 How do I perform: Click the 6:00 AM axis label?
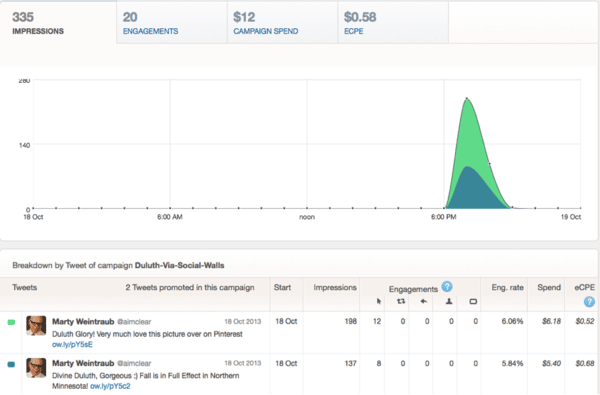click(170, 217)
